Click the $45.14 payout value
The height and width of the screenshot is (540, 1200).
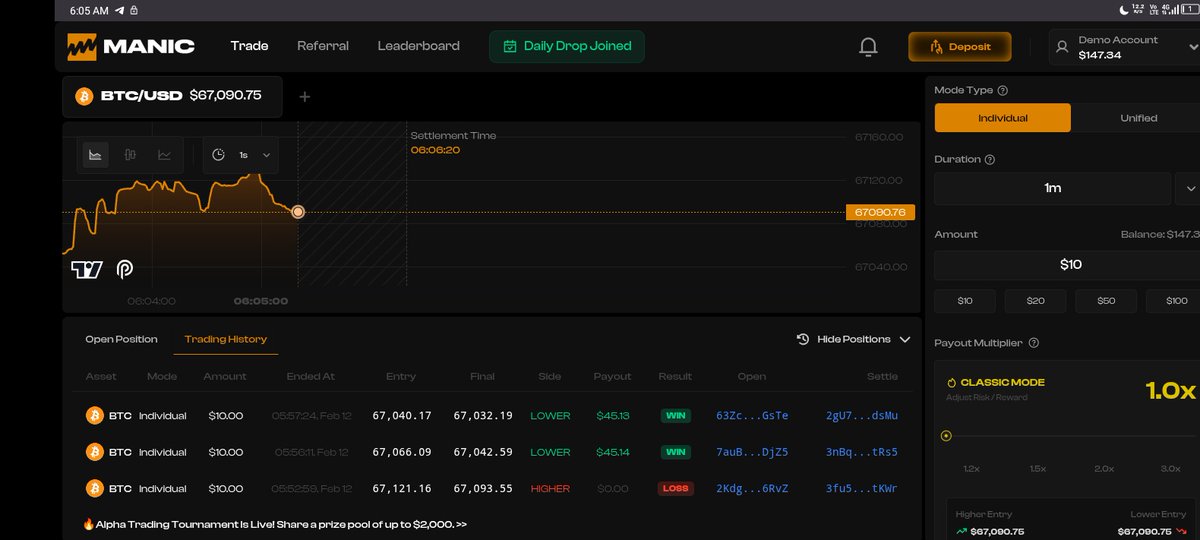(x=612, y=452)
